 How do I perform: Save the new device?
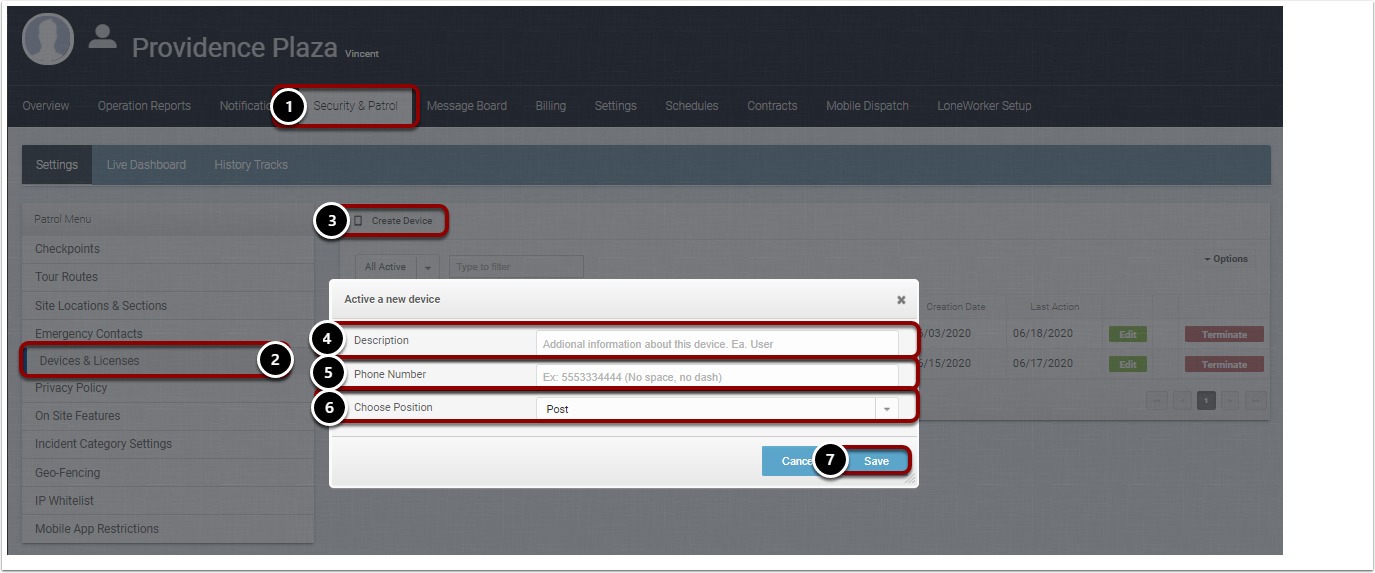point(876,461)
